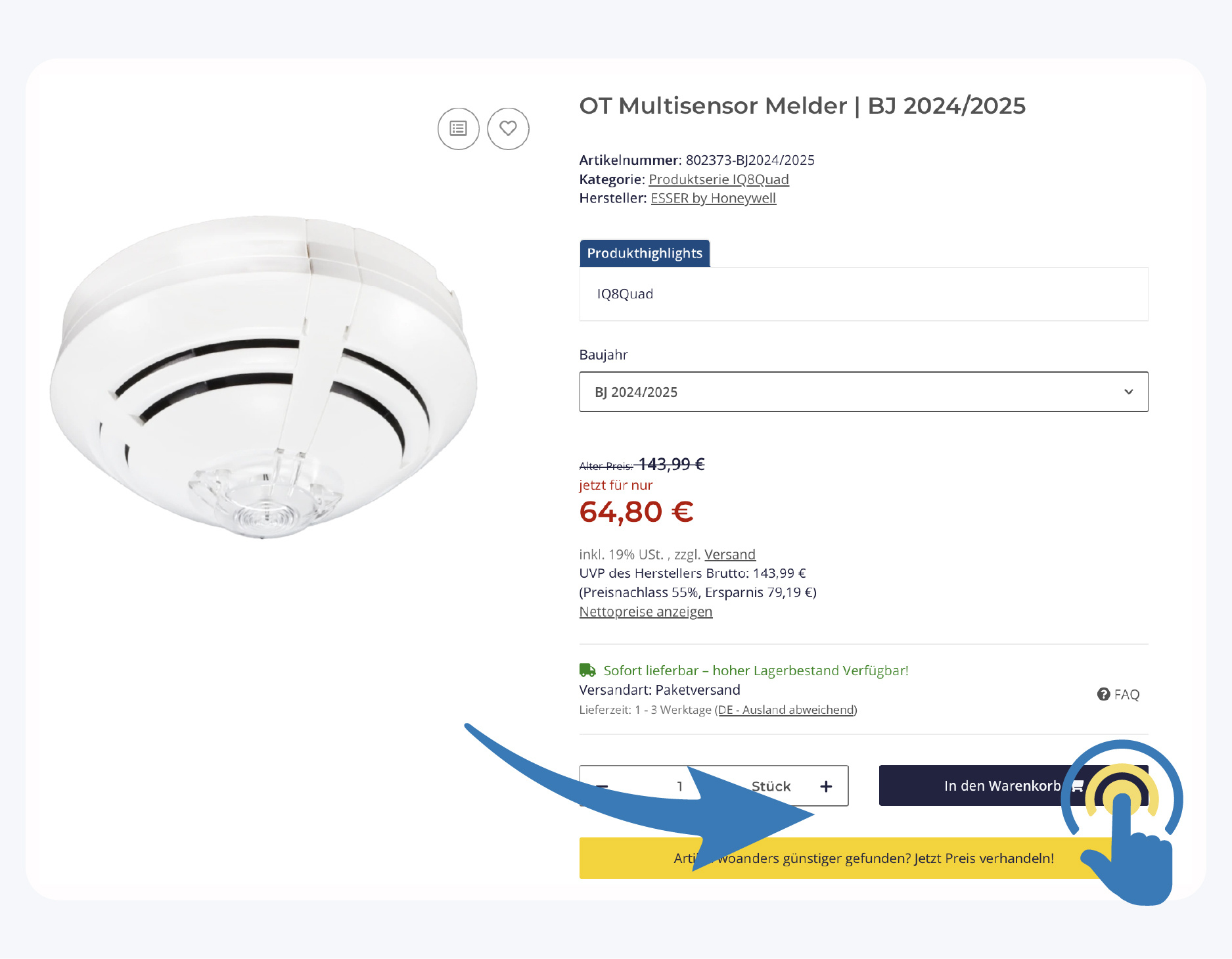Click the comparison list icon
Image resolution: width=1232 pixels, height=959 pixels.
tap(458, 129)
